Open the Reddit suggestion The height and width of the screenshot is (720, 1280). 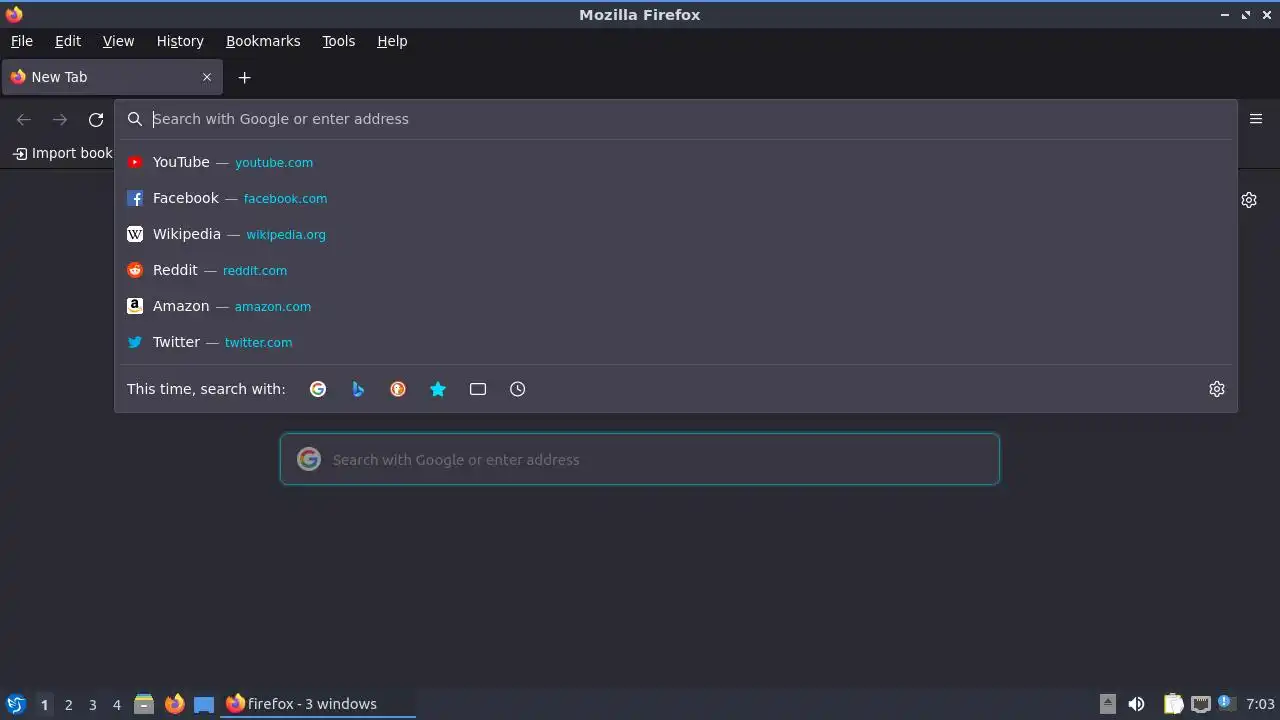[676, 270]
